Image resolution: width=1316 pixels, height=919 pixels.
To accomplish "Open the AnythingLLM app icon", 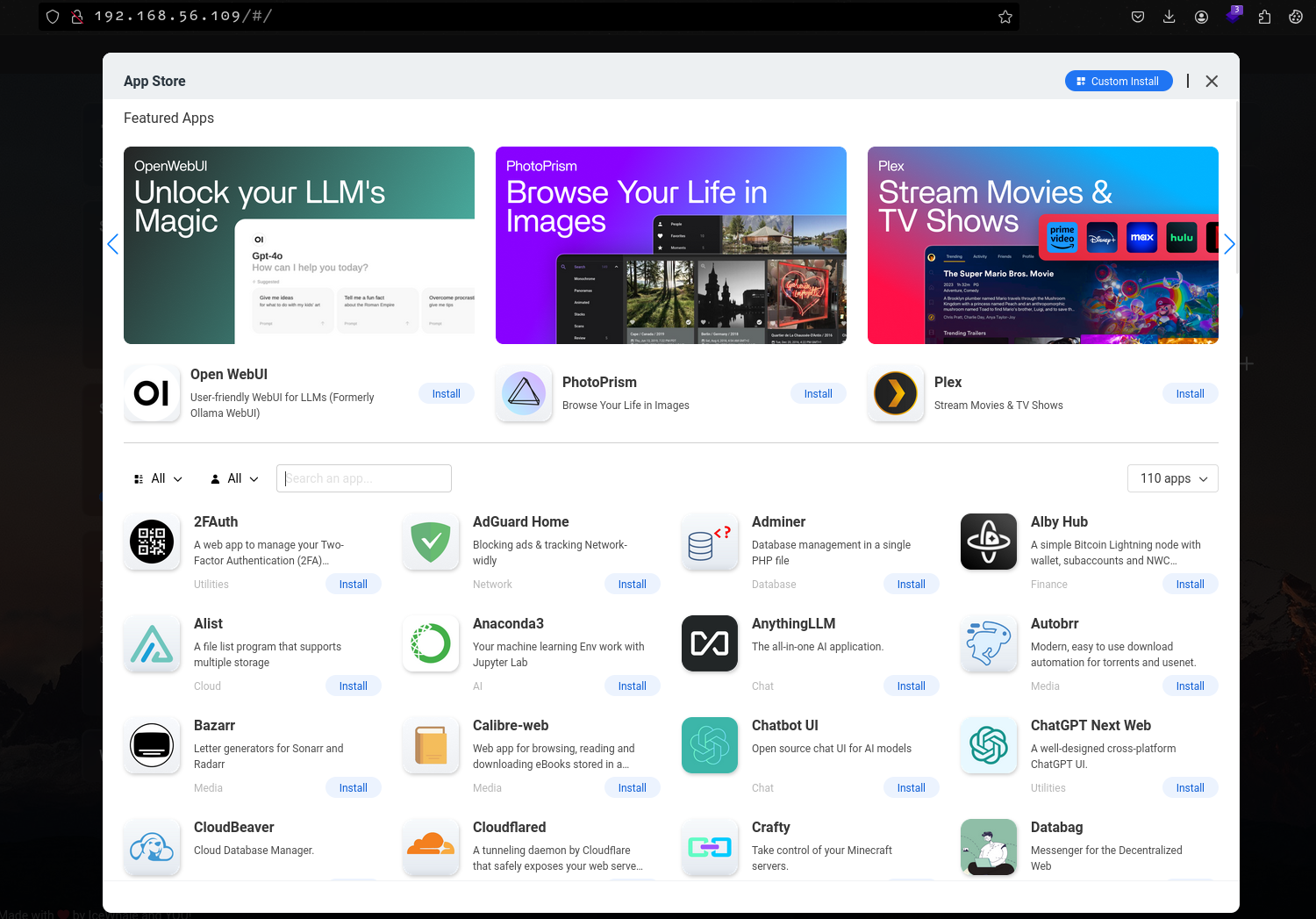I will [710, 643].
